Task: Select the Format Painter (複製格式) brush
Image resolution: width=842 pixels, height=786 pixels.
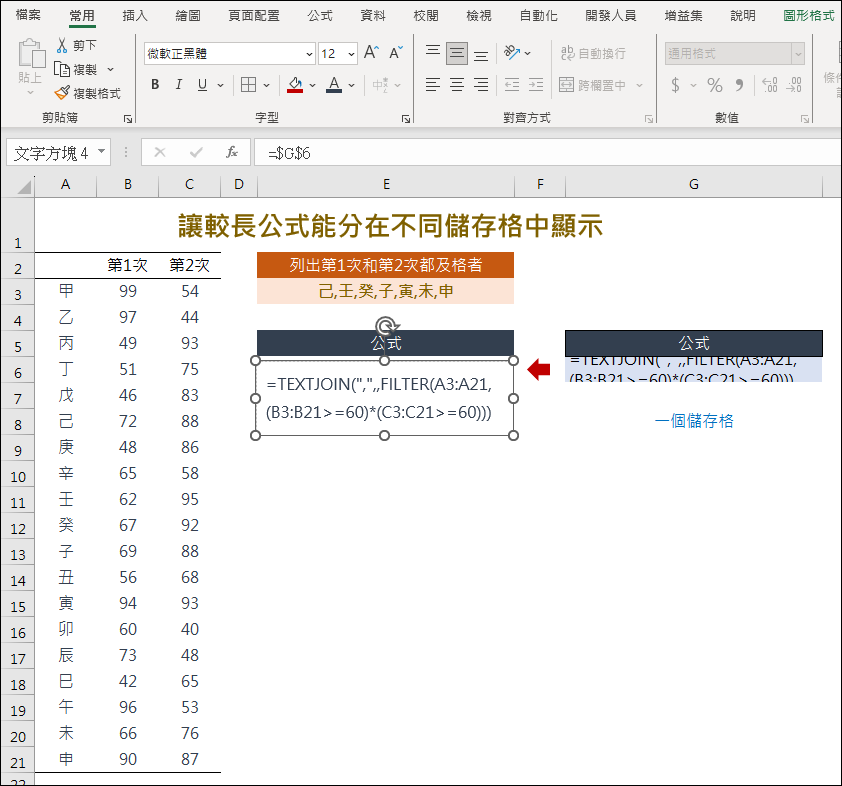Action: (x=62, y=93)
